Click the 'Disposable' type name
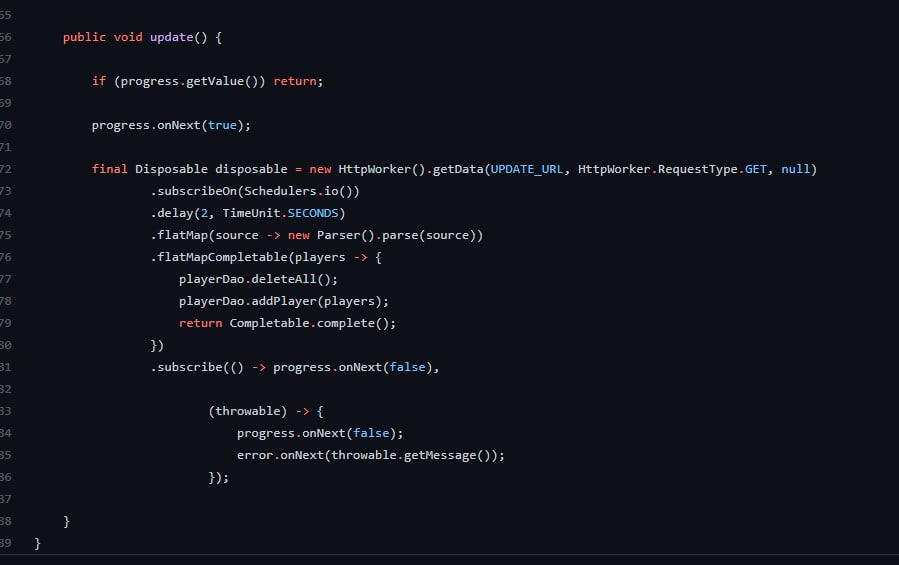 click(x=171, y=169)
